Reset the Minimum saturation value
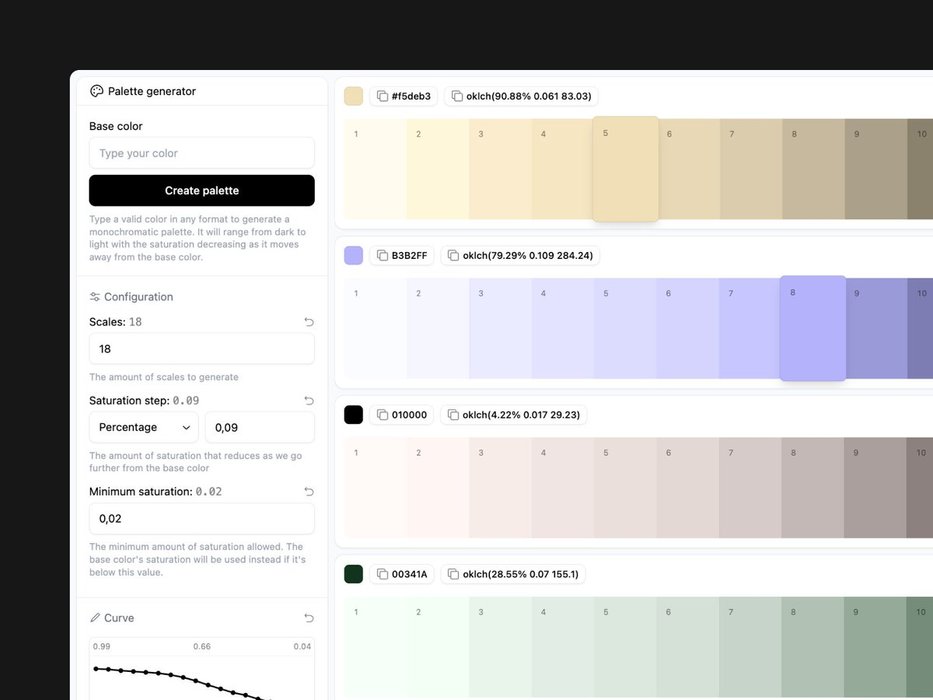The width and height of the screenshot is (933, 700). 308,491
